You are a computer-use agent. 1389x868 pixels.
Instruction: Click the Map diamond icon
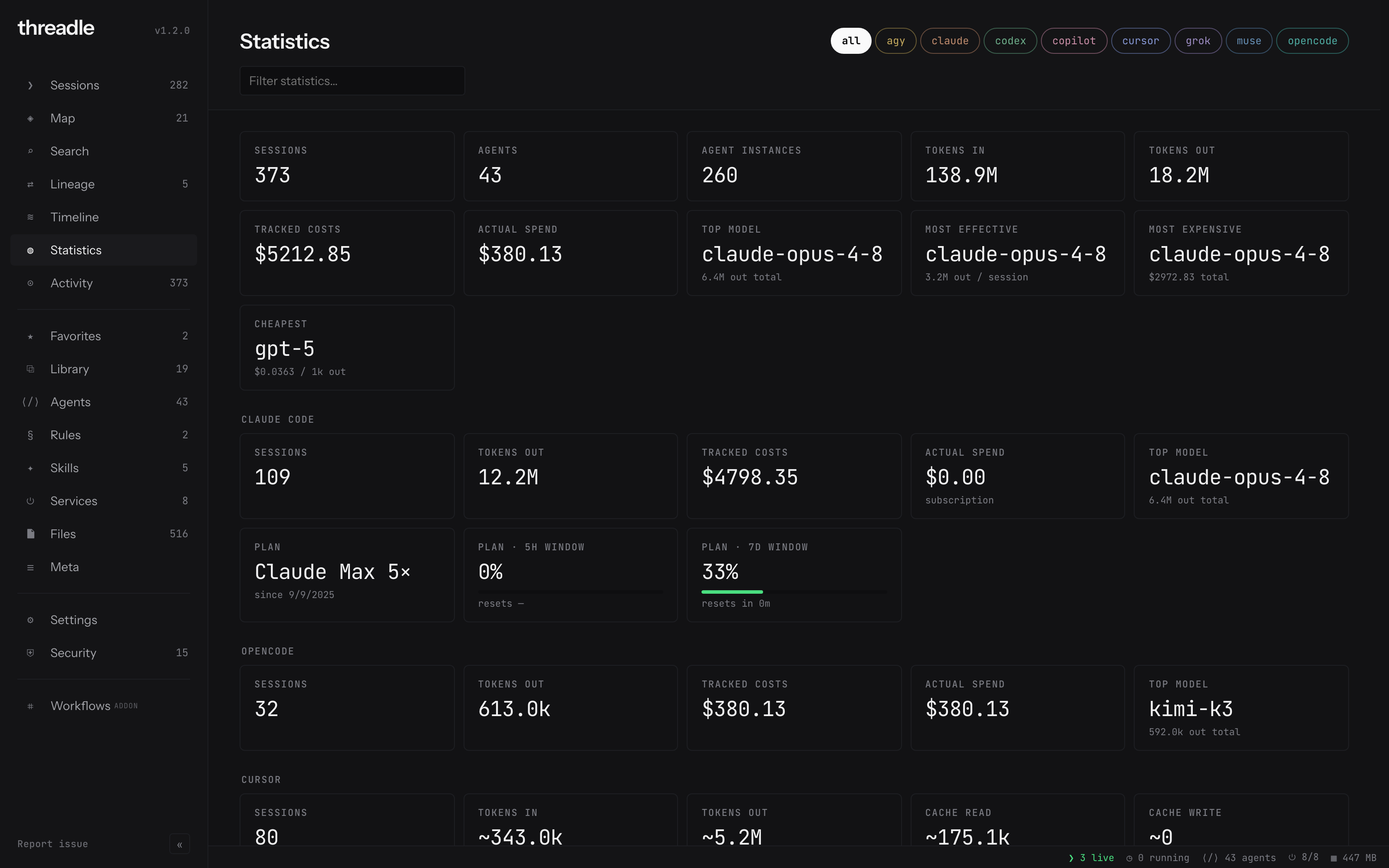pos(30,118)
